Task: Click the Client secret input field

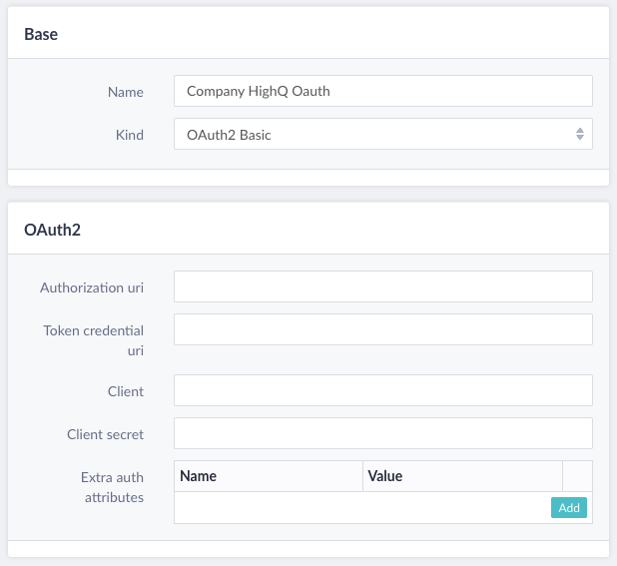Action: pyautogui.click(x=382, y=434)
